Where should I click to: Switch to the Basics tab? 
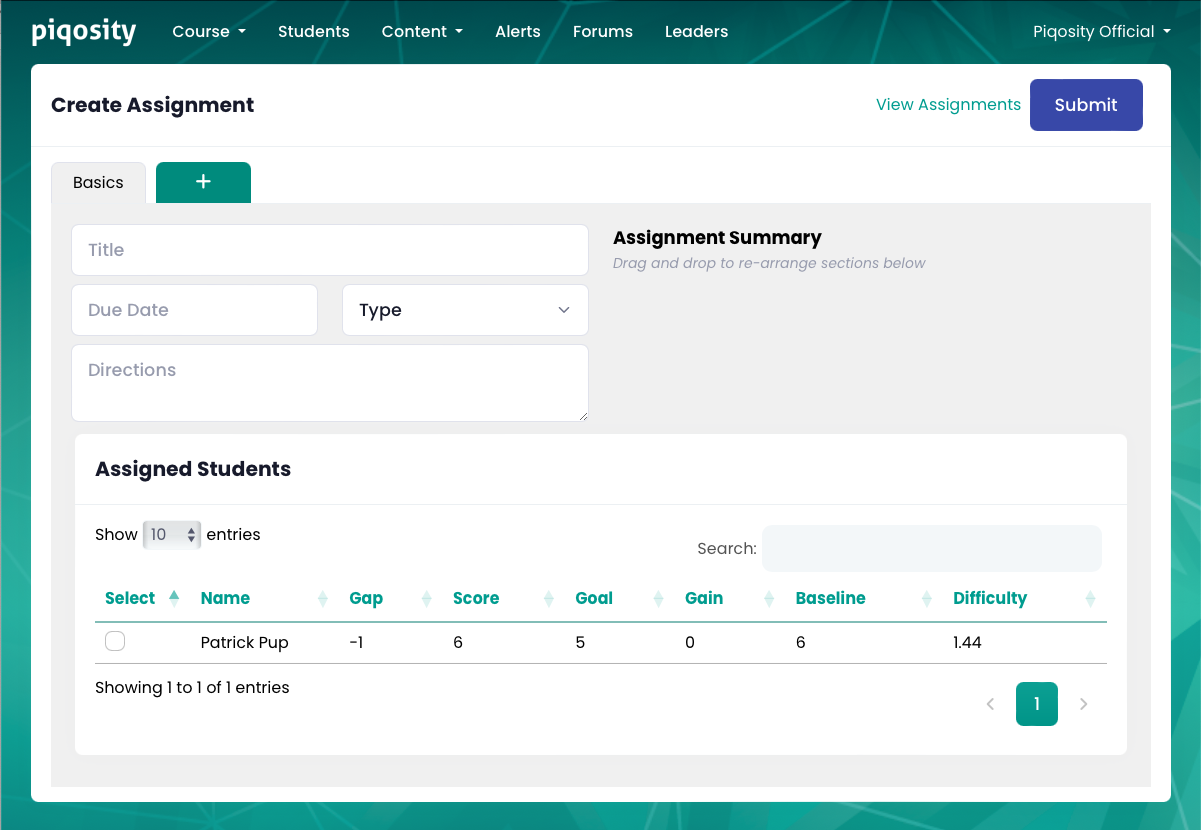(x=98, y=183)
